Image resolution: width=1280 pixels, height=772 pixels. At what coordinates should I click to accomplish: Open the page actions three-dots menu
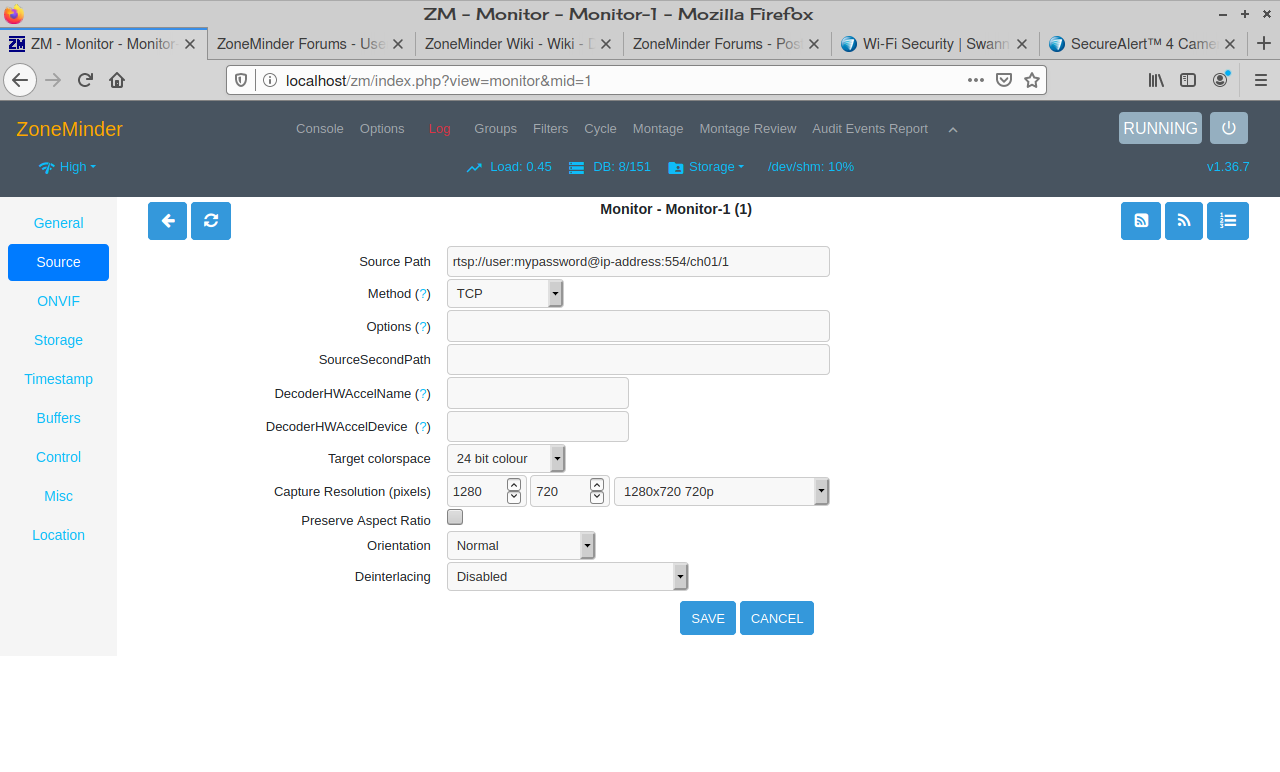pyautogui.click(x=976, y=80)
